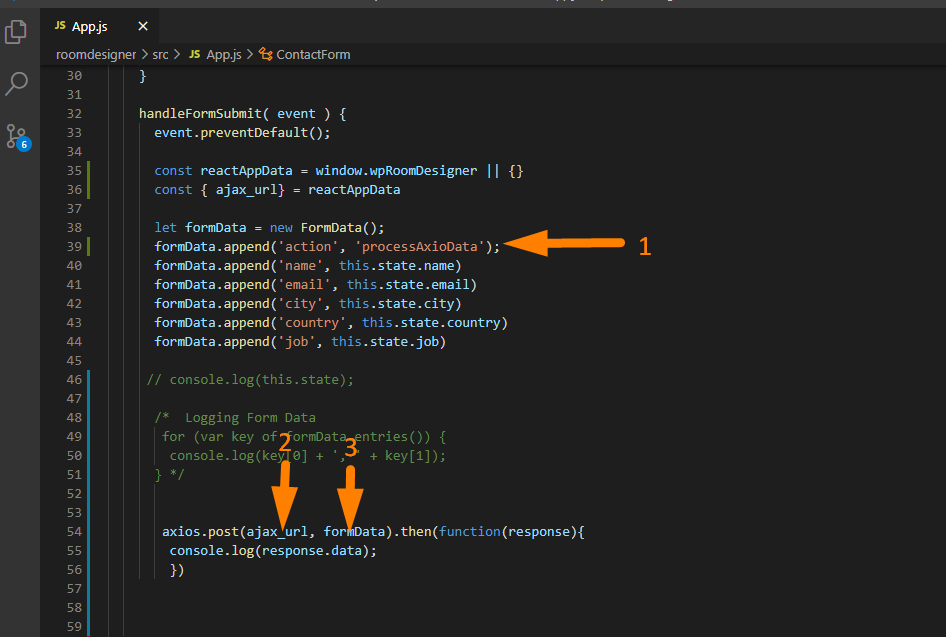Image resolution: width=946 pixels, height=637 pixels.
Task: Click the ContactForm class icon in breadcrumb
Action: (265, 54)
